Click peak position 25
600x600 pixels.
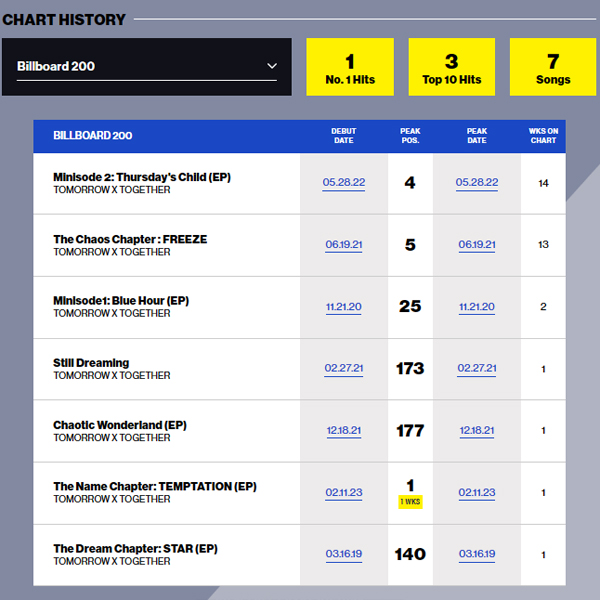coord(410,307)
